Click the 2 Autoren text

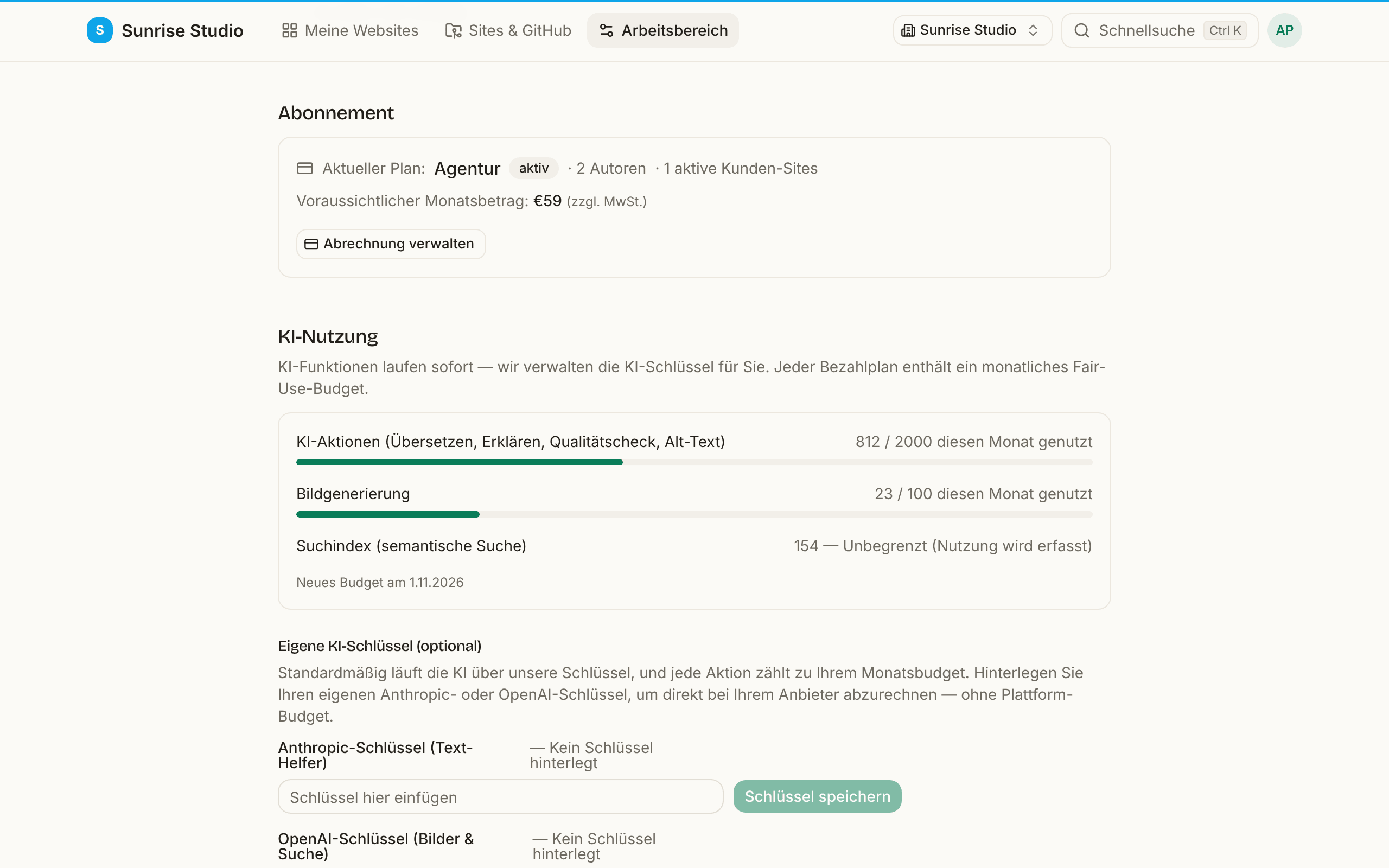(611, 168)
